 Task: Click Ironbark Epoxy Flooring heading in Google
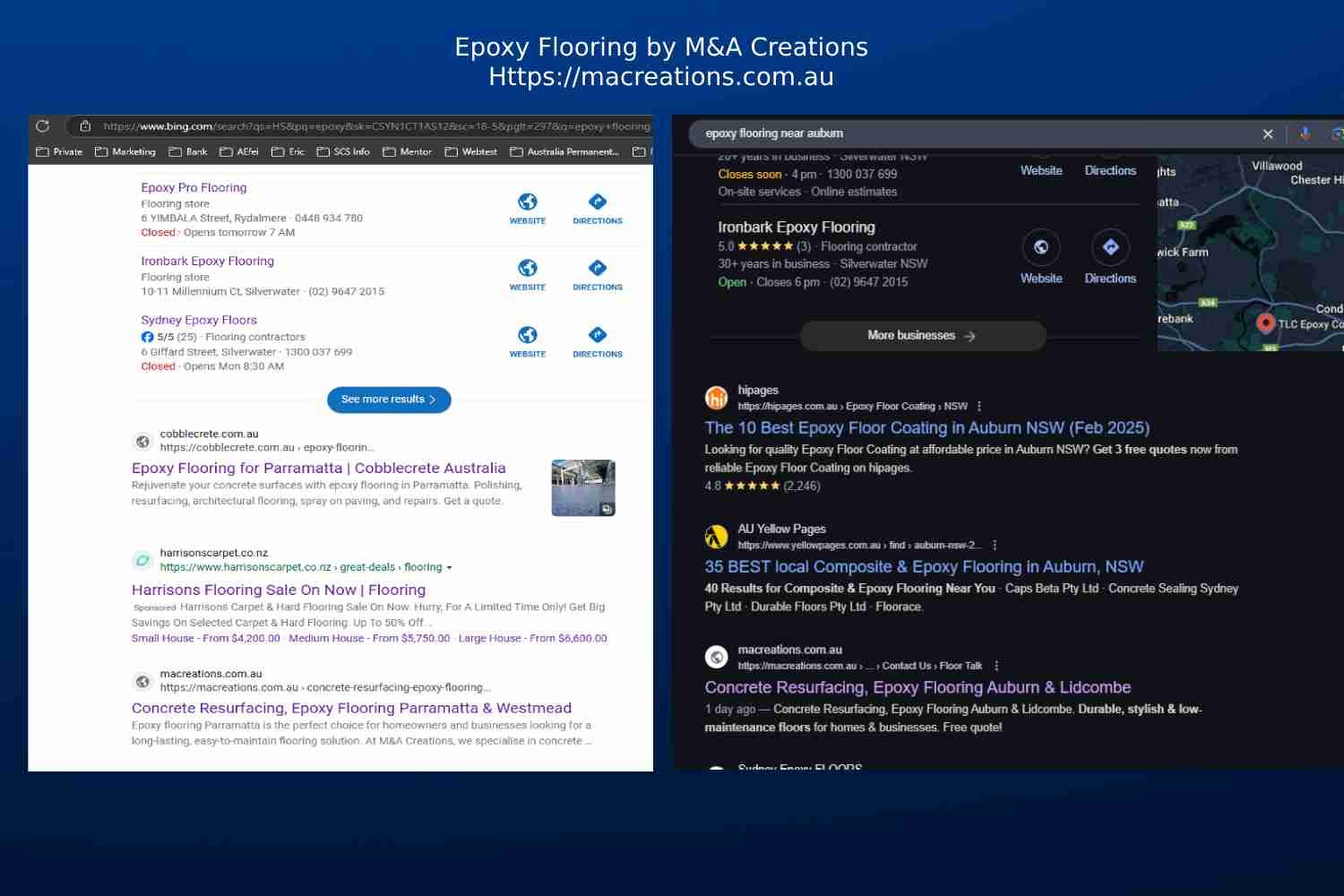point(797,228)
